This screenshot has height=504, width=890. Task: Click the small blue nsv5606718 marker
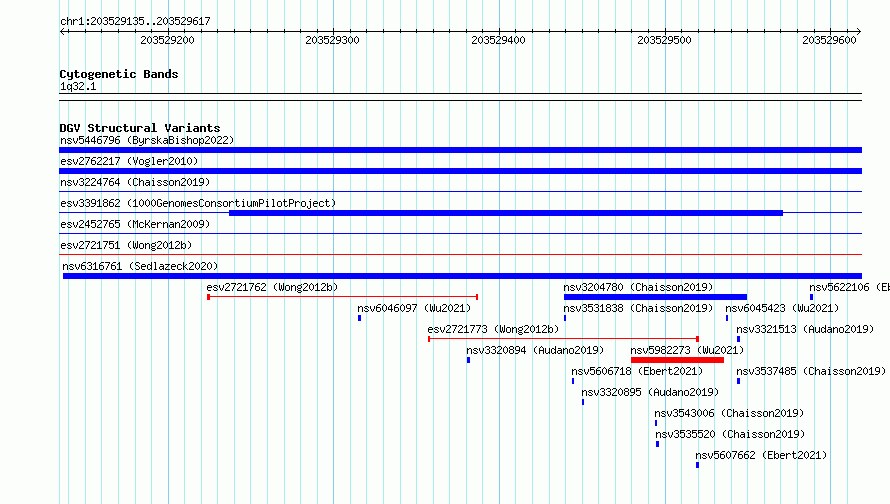[x=573, y=381]
